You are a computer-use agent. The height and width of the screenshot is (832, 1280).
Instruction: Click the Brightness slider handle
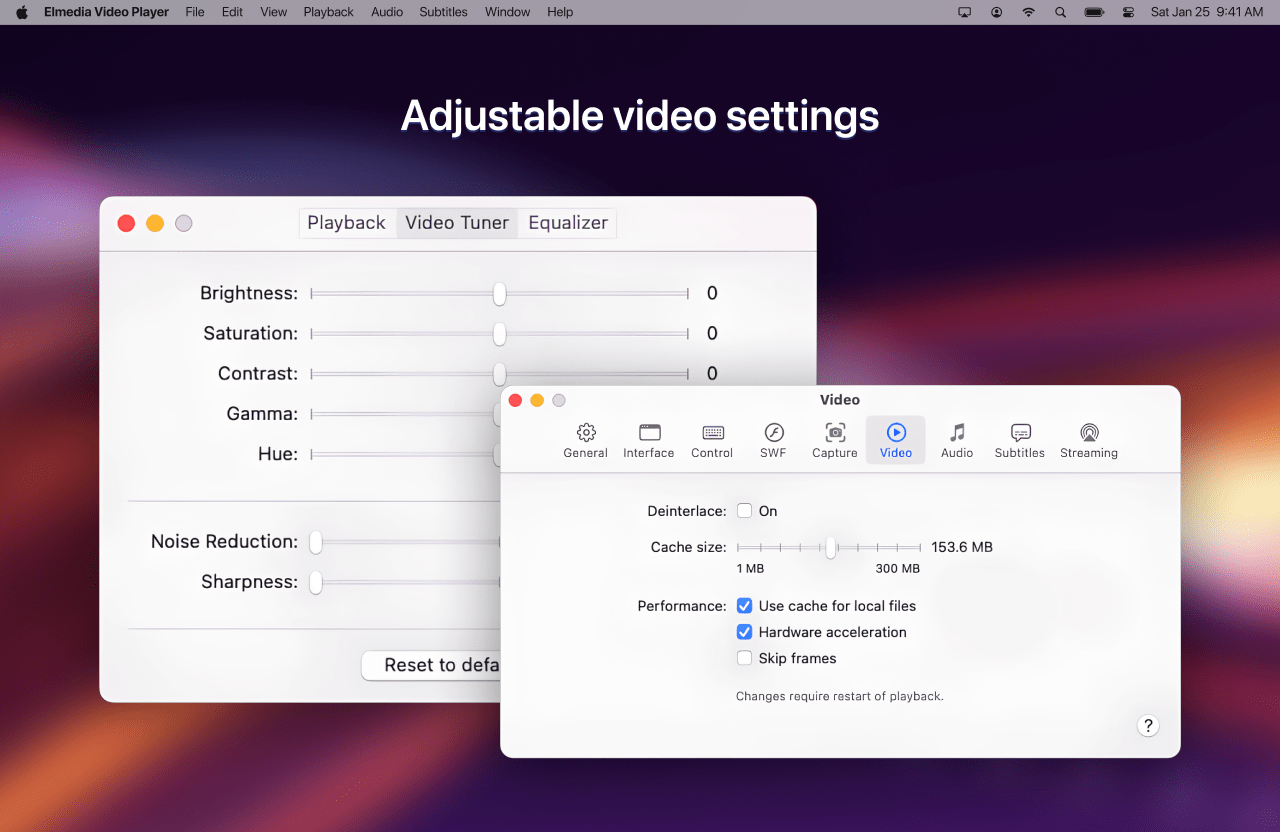point(499,294)
